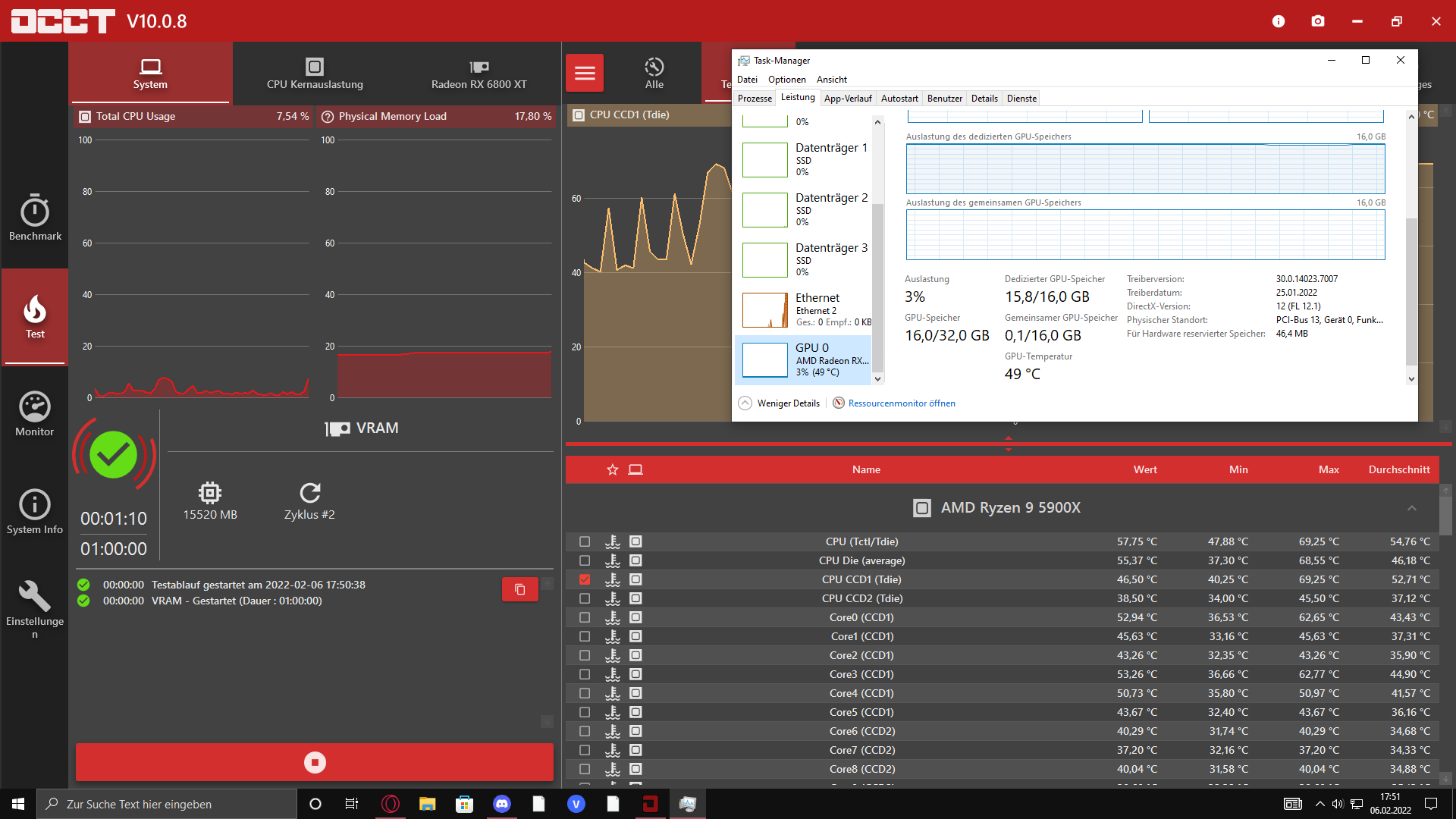Select GPU 0 in performance list
This screenshot has height=819, width=1456.
click(804, 359)
